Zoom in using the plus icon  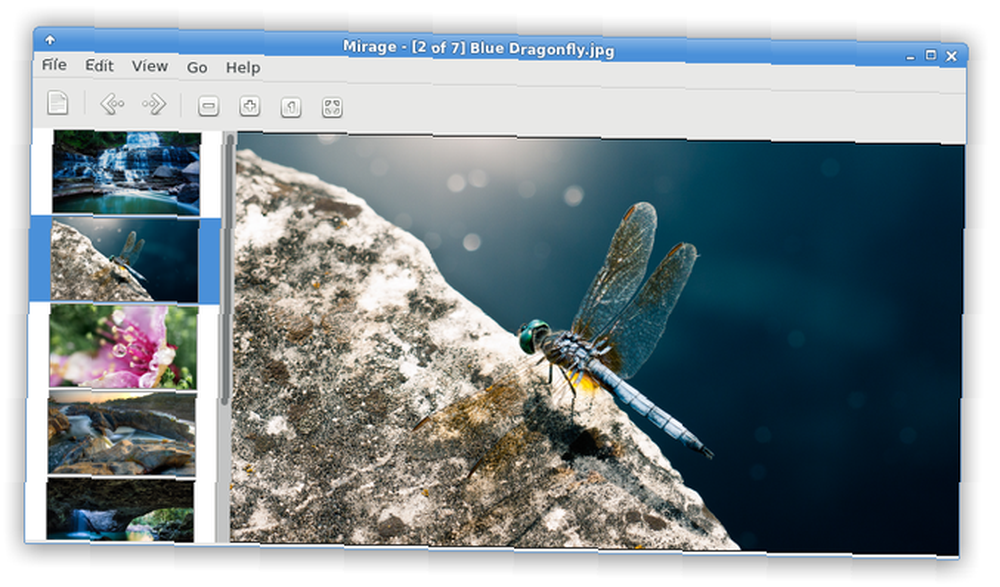point(249,106)
